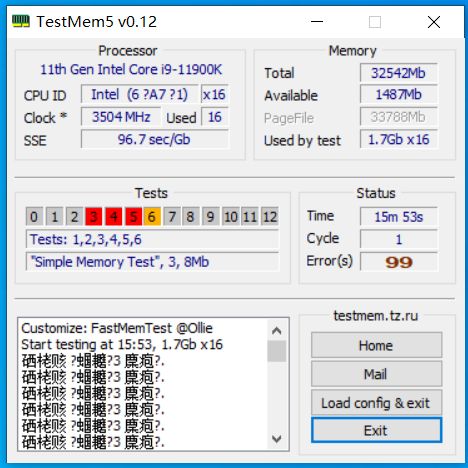Select test box 10

pyautogui.click(x=231, y=217)
